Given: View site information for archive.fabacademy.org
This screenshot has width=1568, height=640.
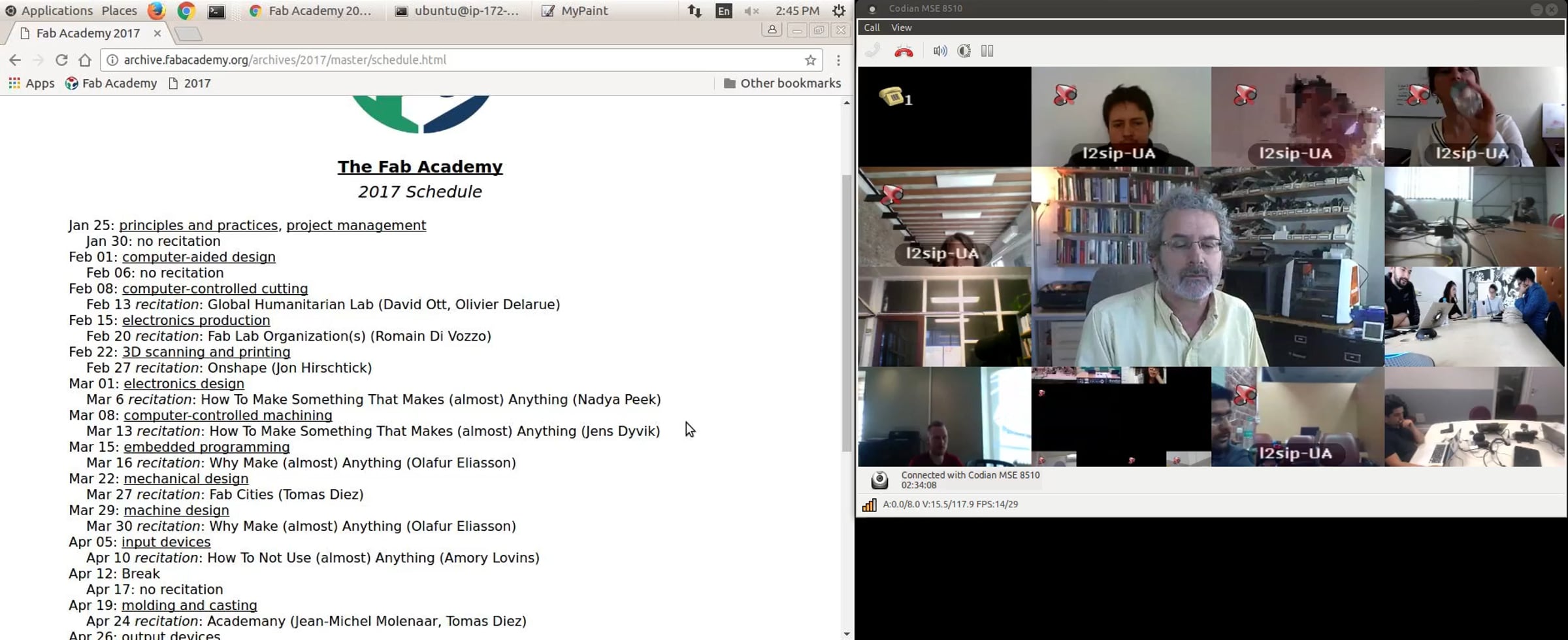Looking at the screenshot, I should pos(112,60).
